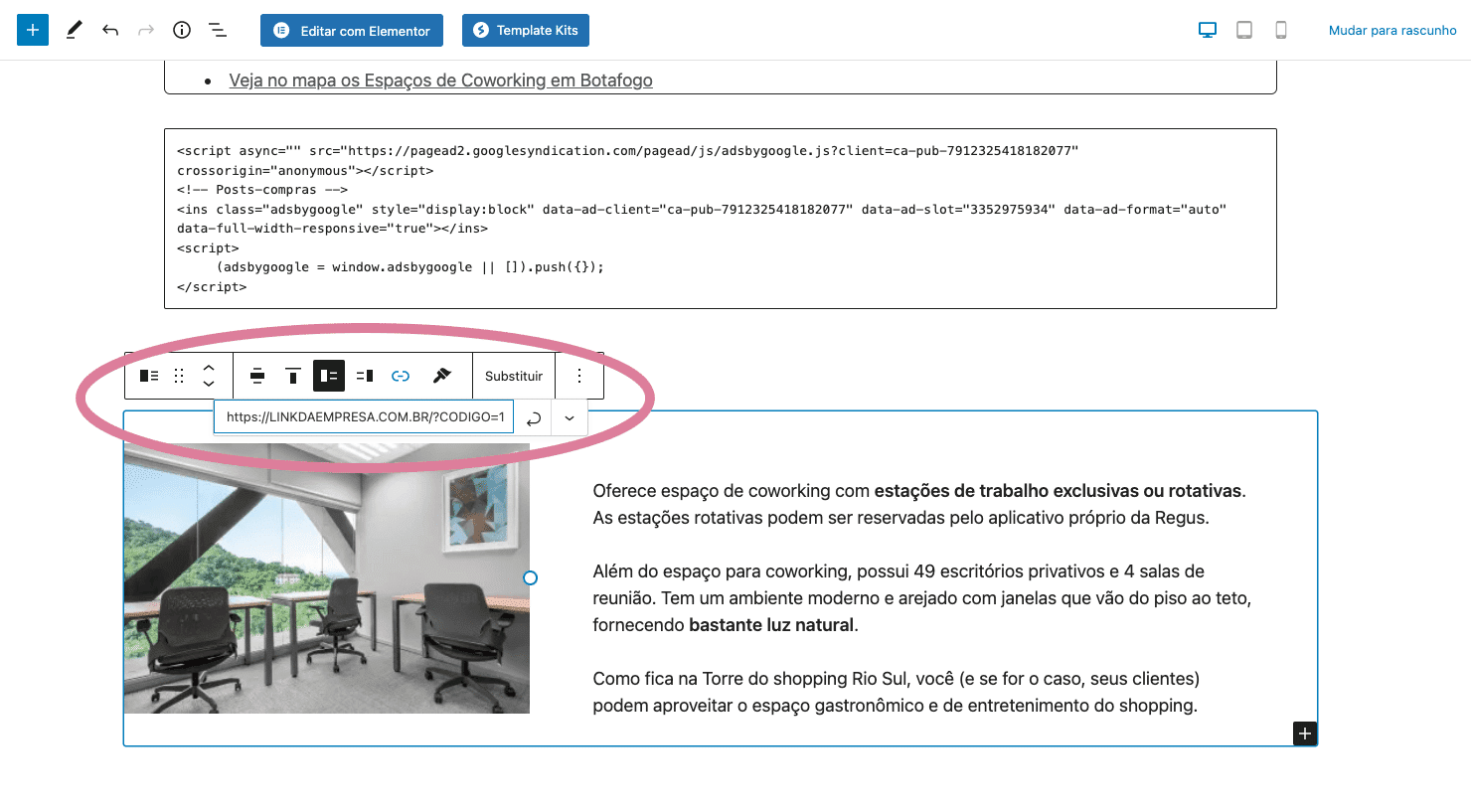Switch to mobile preview
Image resolution: width=1471 pixels, height=812 pixels.
(x=1281, y=30)
